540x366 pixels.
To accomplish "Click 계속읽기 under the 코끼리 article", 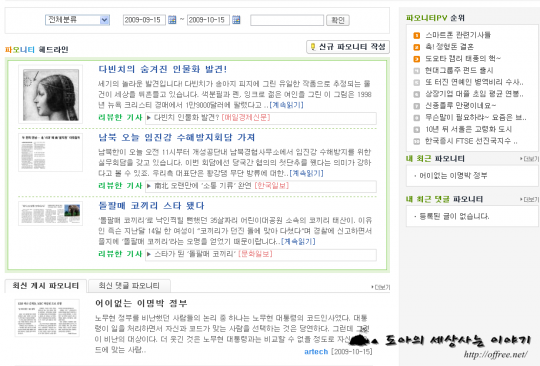I will (x=298, y=241).
